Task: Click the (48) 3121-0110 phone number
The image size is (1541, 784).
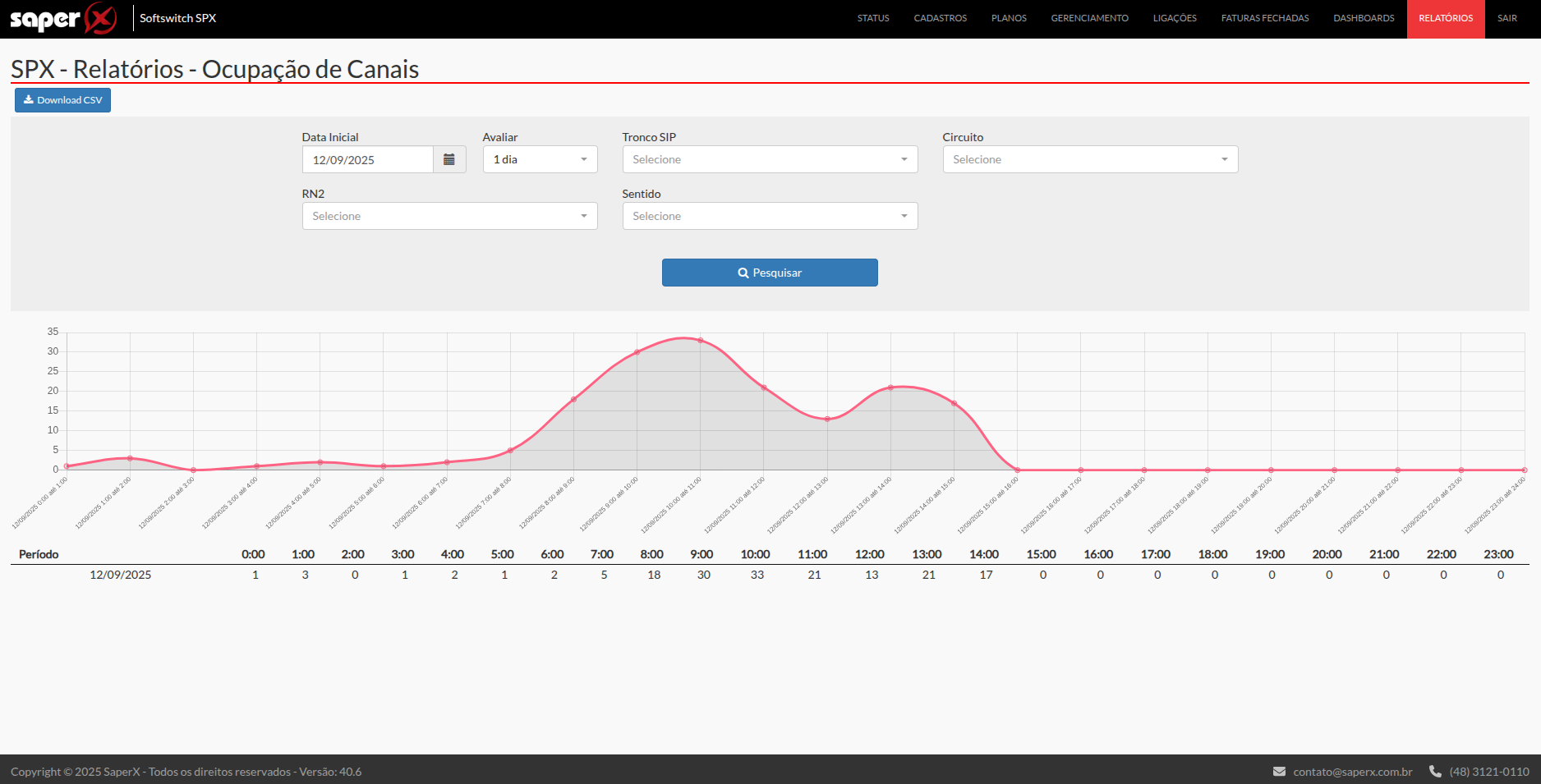Action: click(1489, 772)
